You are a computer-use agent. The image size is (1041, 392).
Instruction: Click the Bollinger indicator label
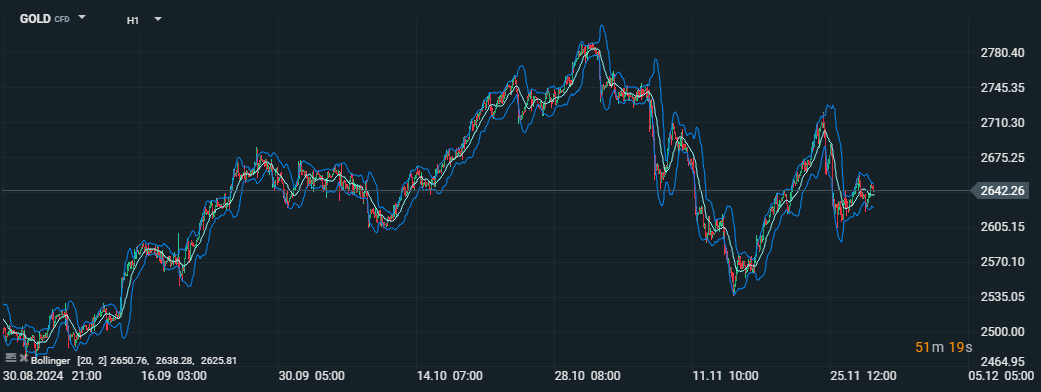click(x=50, y=361)
